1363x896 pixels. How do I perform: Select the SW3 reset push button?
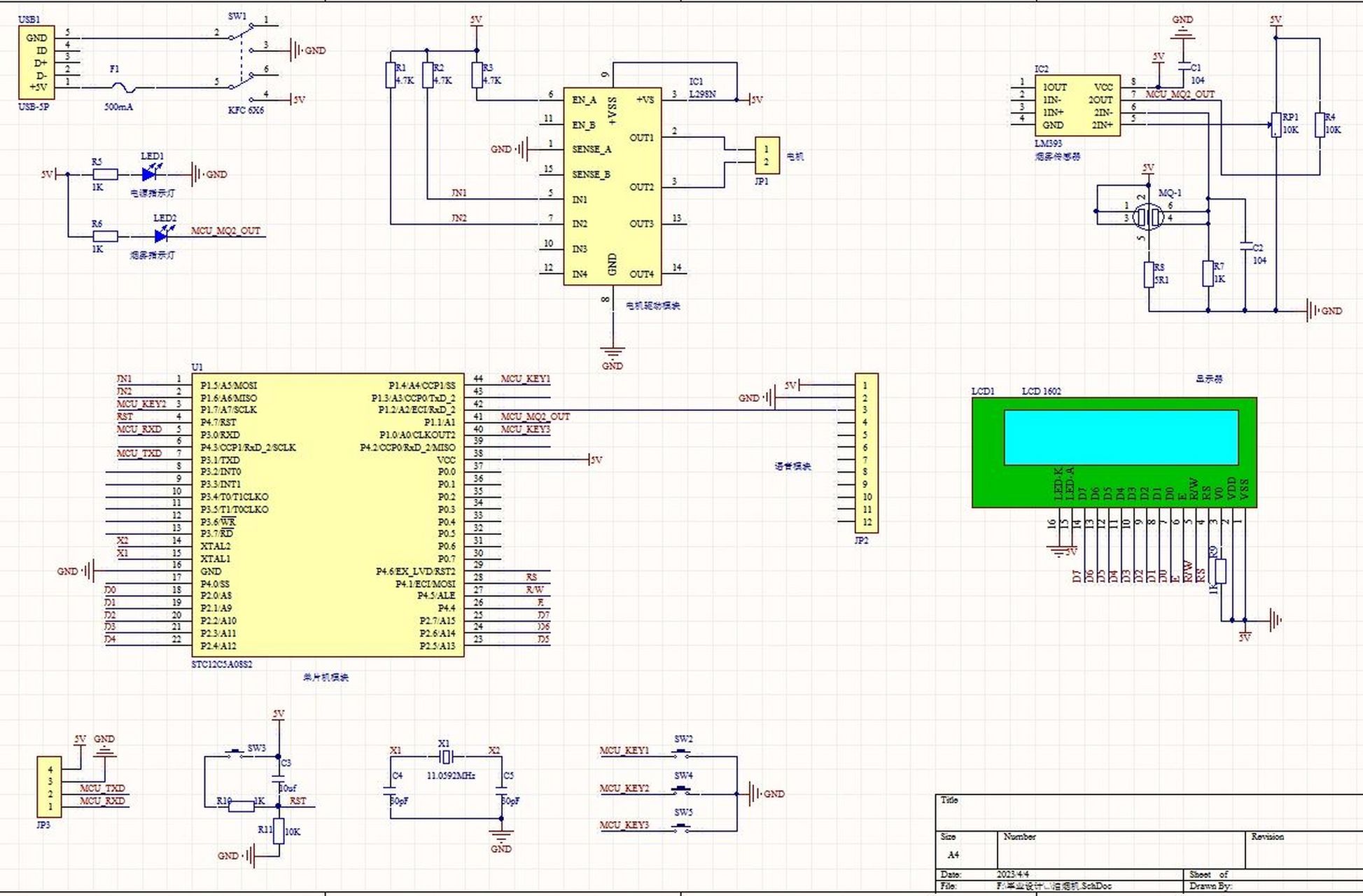point(235,755)
